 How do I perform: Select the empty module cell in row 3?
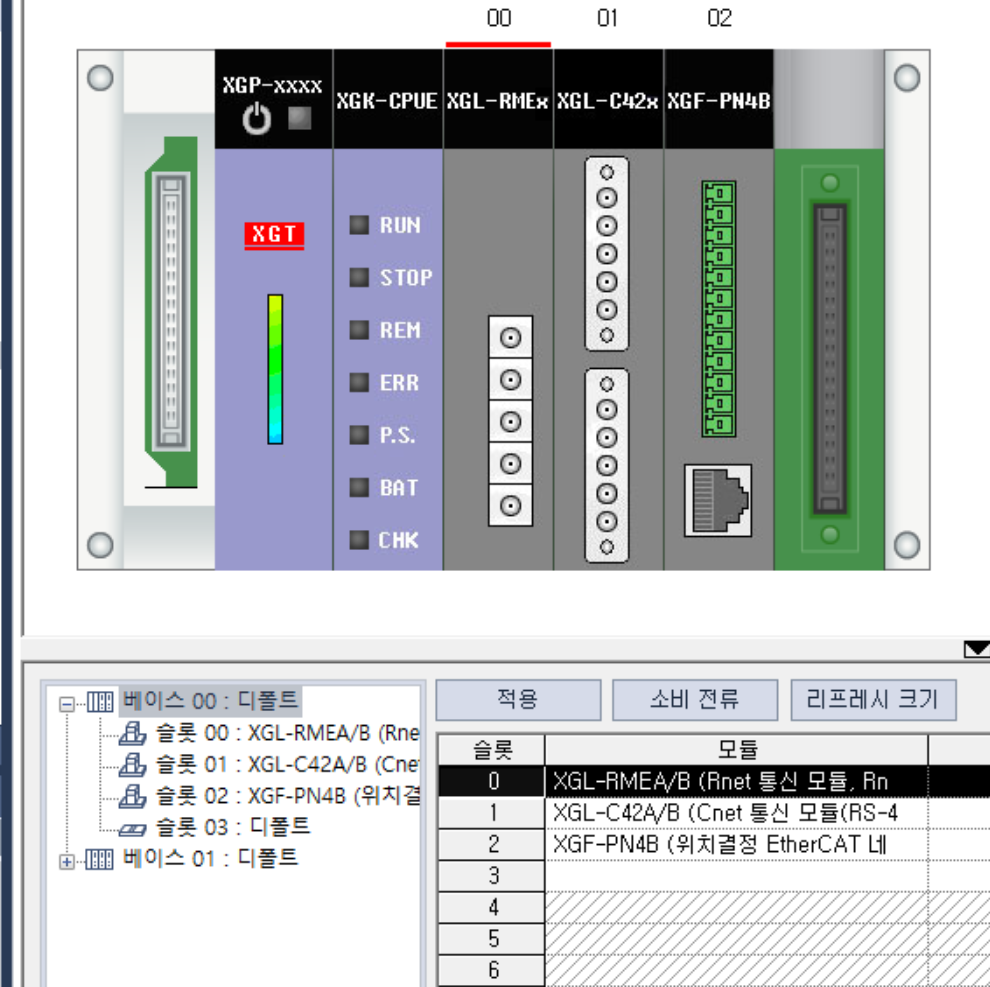coord(735,876)
